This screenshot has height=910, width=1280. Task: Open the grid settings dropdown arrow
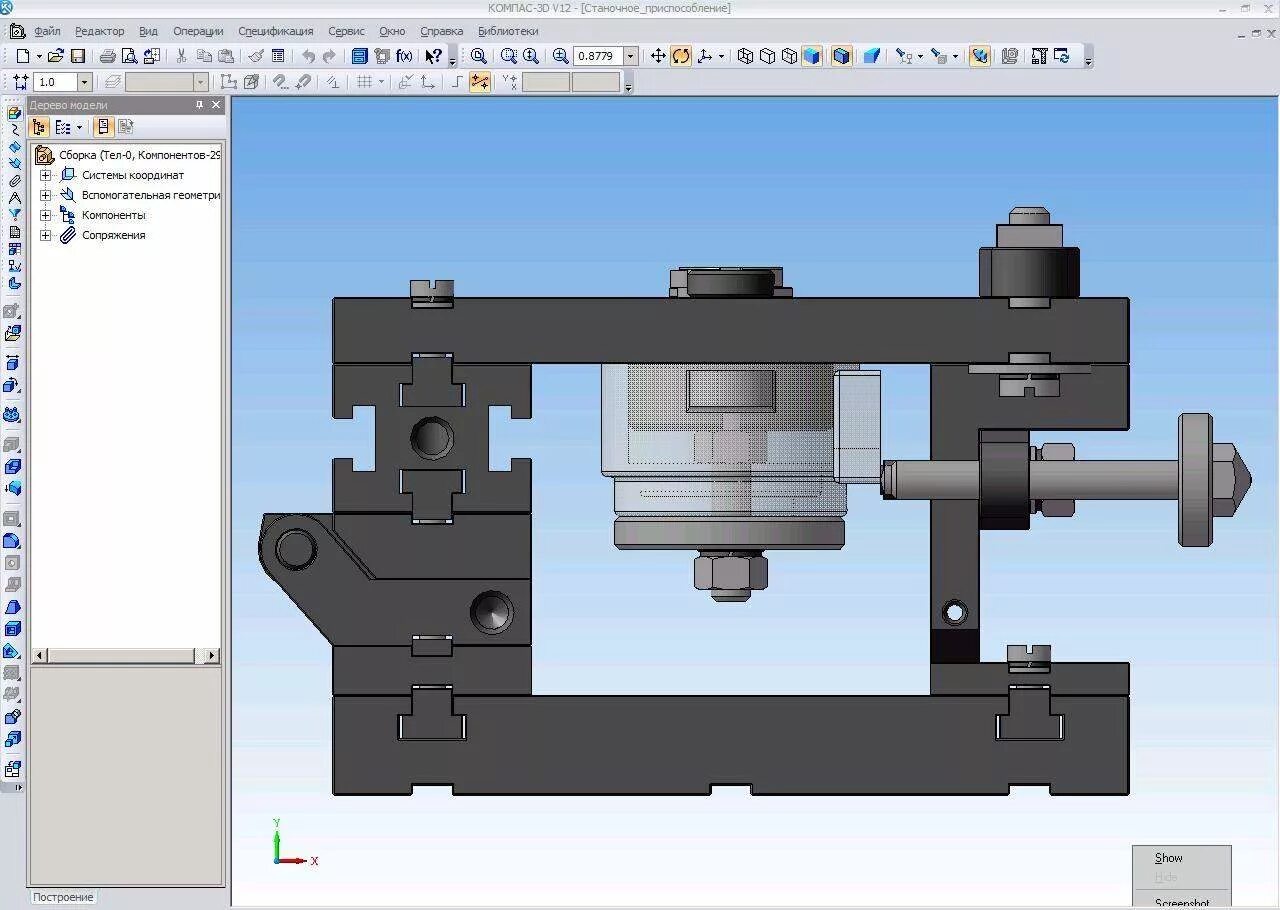coord(381,82)
